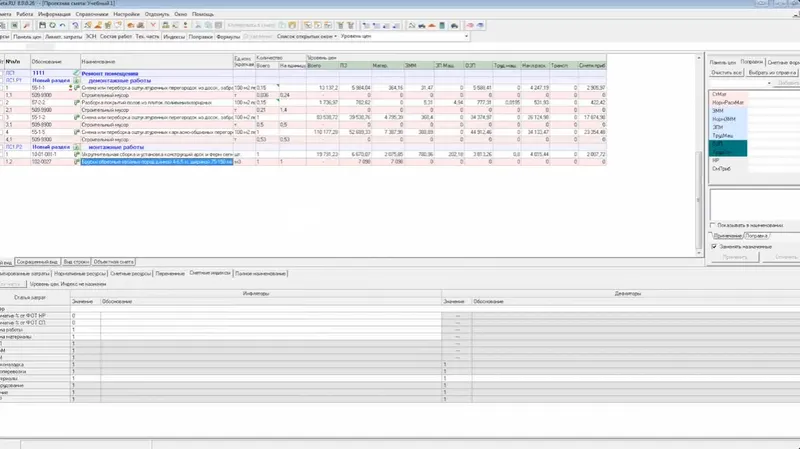Click the car icon left of the red roof icon
Viewport: 800px width, 449px height.
[x=421, y=25]
